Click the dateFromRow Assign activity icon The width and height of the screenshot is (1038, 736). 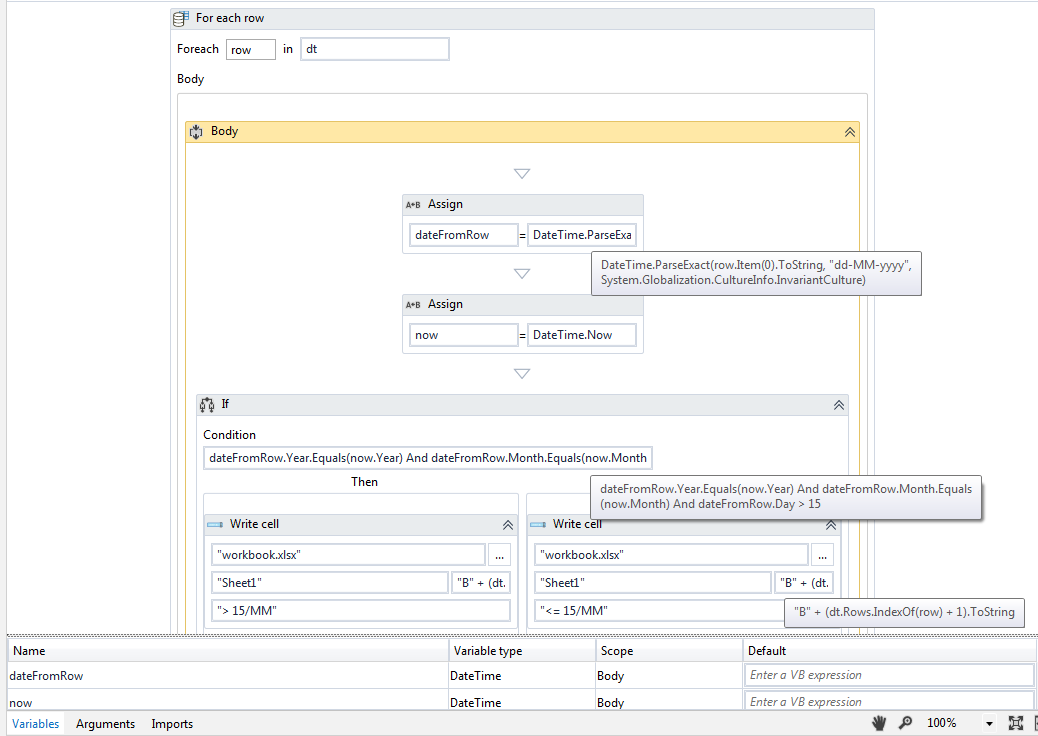click(413, 205)
